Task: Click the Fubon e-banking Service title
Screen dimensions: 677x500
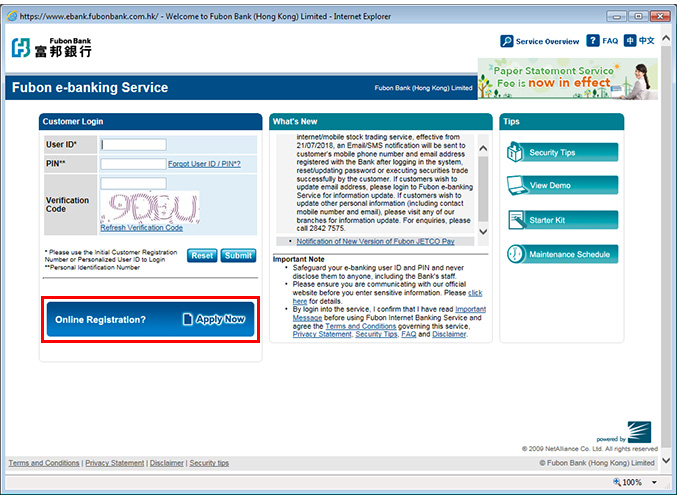Action: tap(90, 88)
